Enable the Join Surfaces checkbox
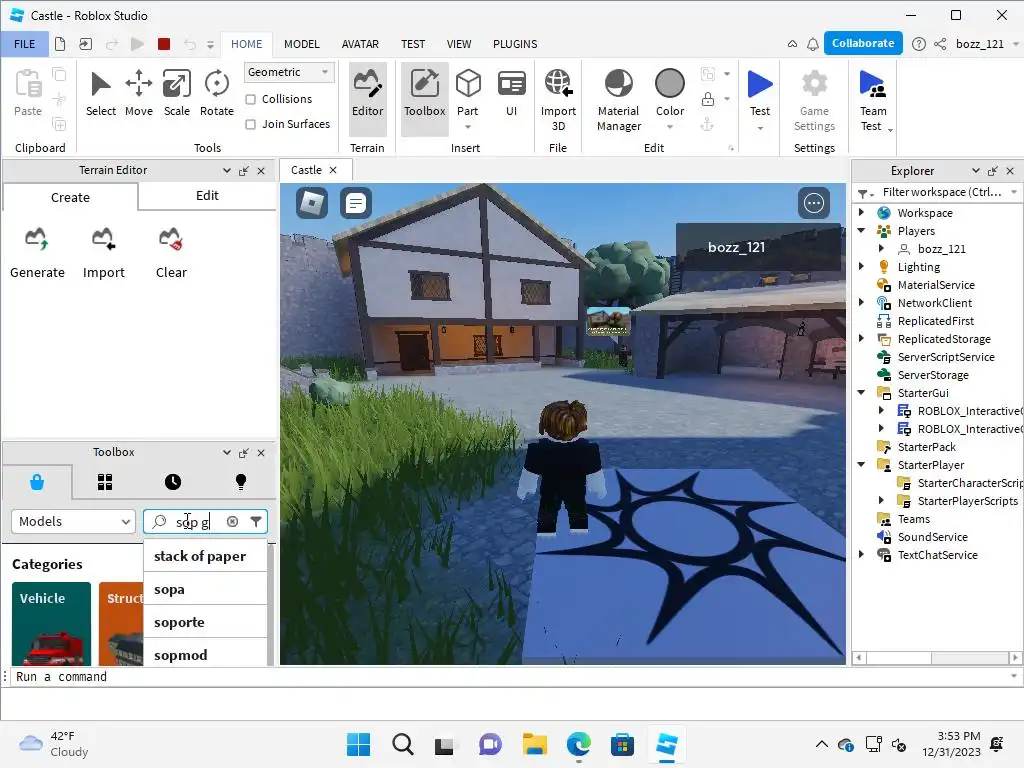Image resolution: width=1024 pixels, height=768 pixels. (x=251, y=124)
